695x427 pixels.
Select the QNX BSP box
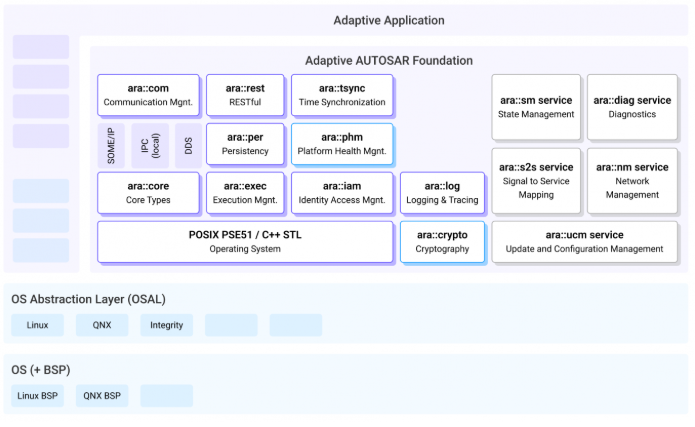(x=102, y=396)
